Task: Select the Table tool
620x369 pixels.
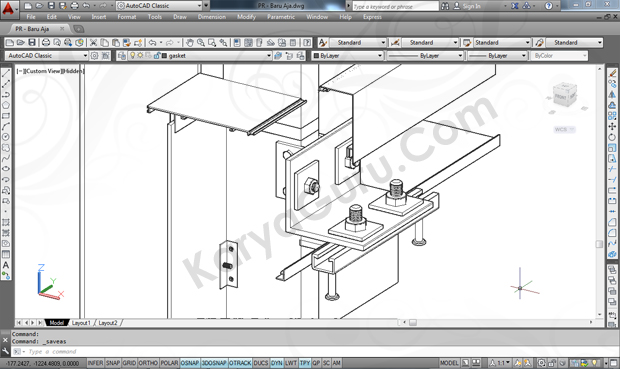Action: [6, 254]
